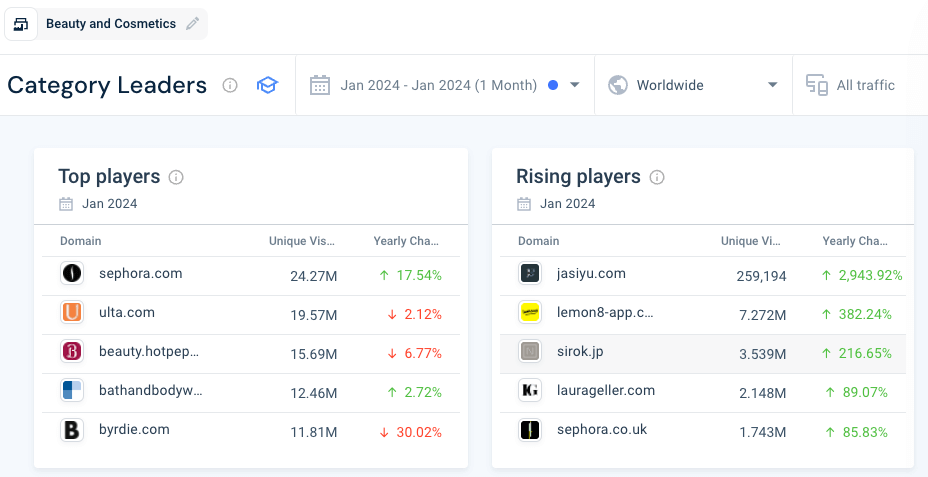
Task: Click the ulta.com favicon
Action: point(72,312)
